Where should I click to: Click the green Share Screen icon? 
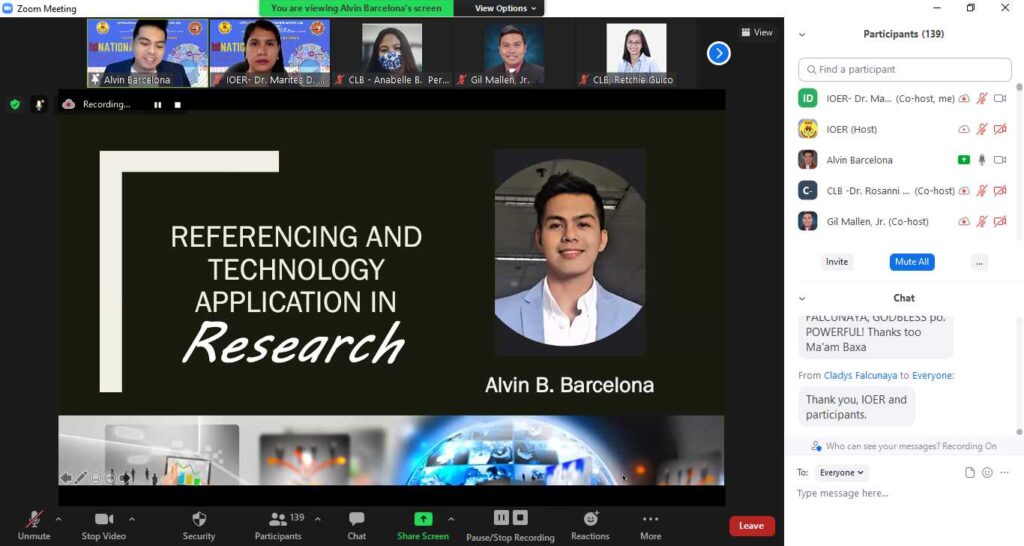pyautogui.click(x=423, y=518)
